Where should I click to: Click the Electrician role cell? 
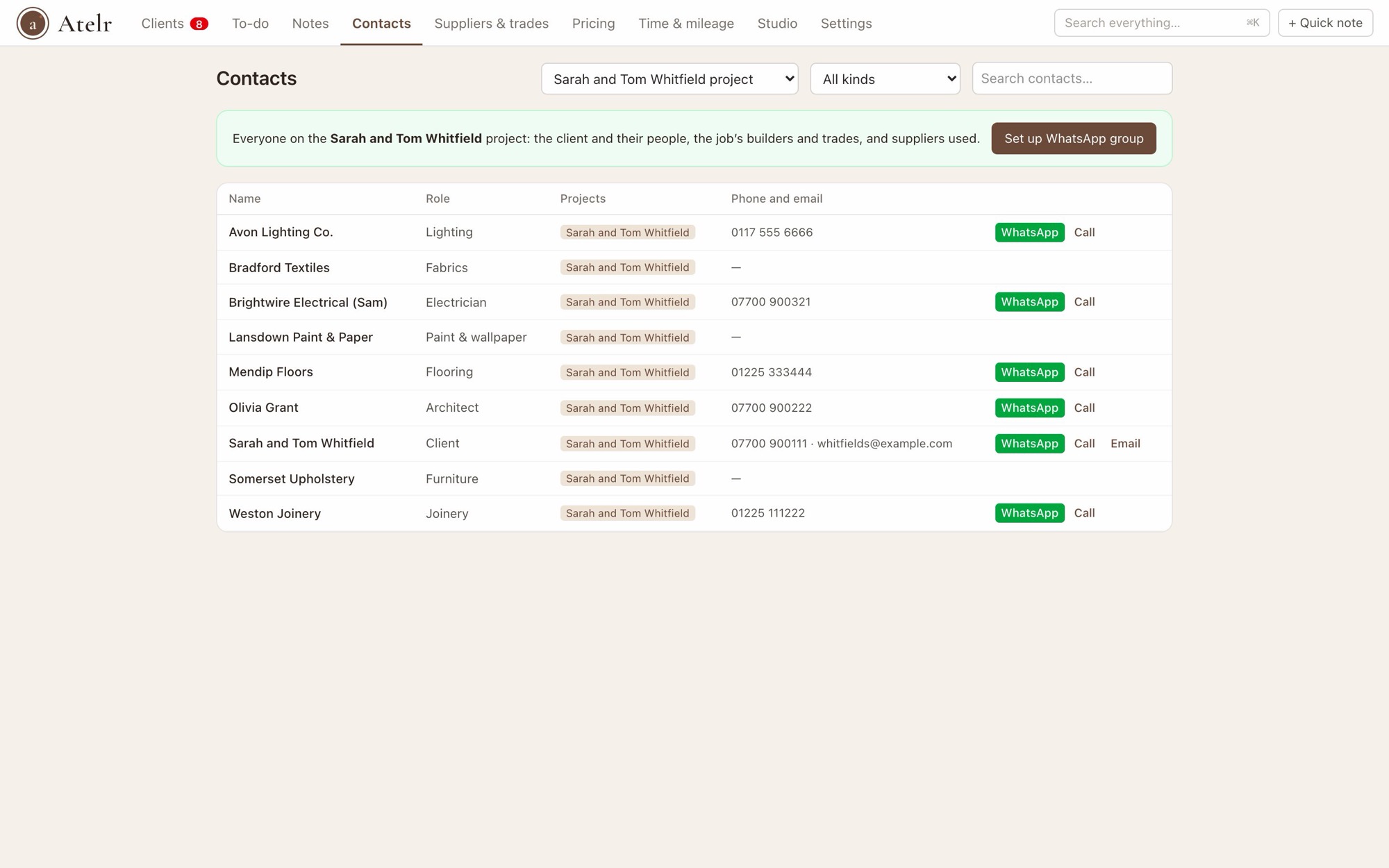point(456,302)
